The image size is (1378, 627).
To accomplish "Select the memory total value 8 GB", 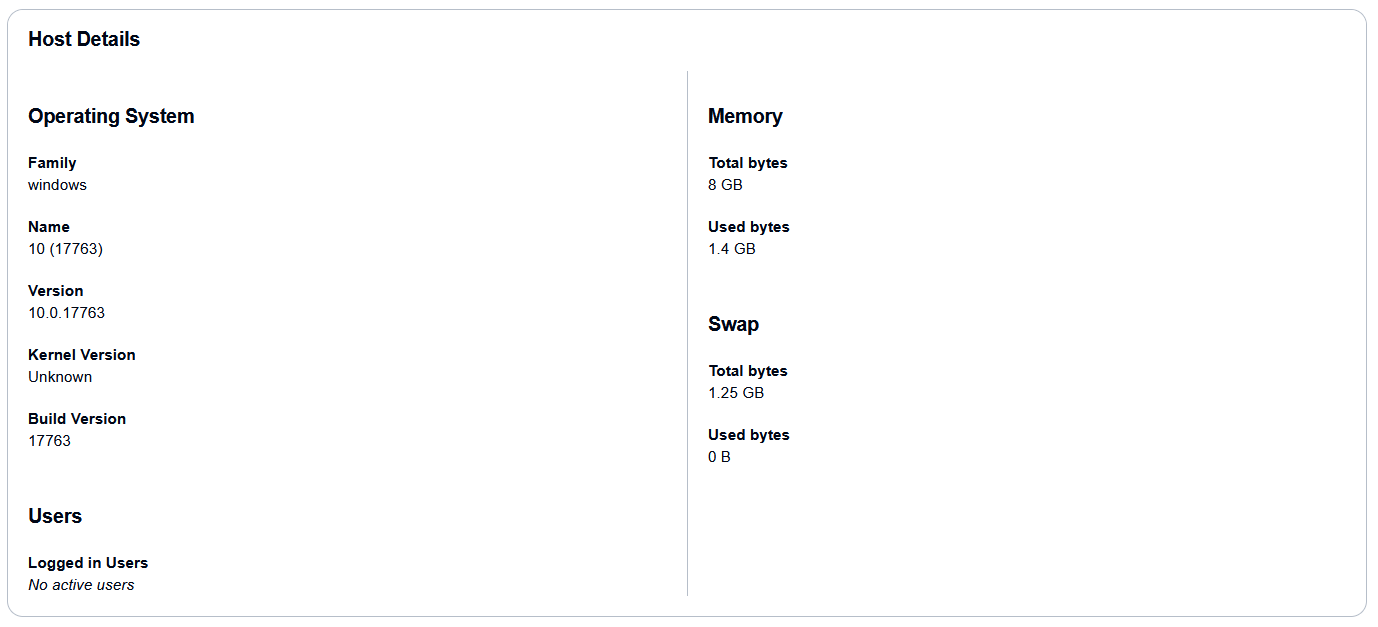I will pyautogui.click(x=725, y=185).
